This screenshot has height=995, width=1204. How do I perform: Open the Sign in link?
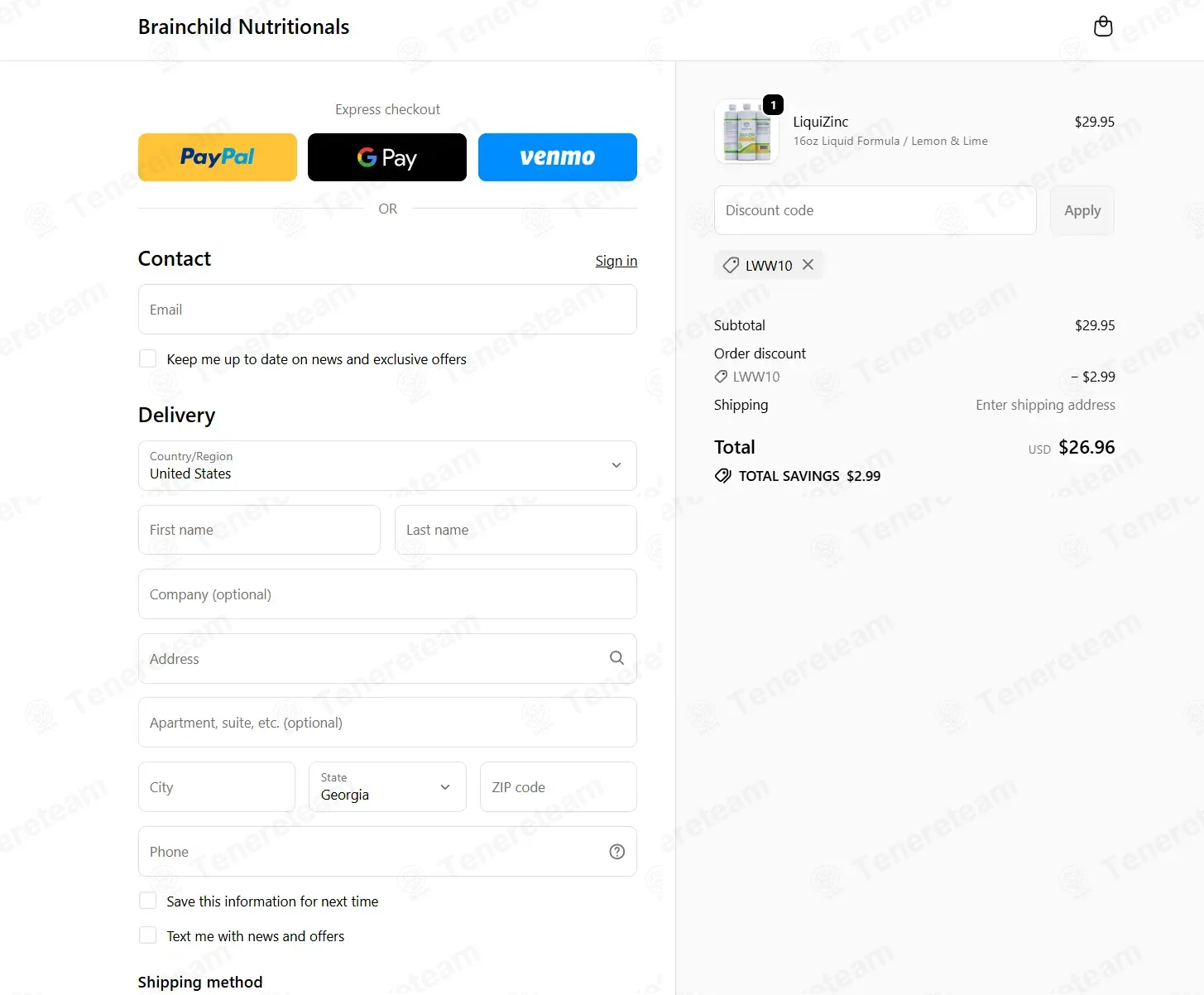point(616,261)
